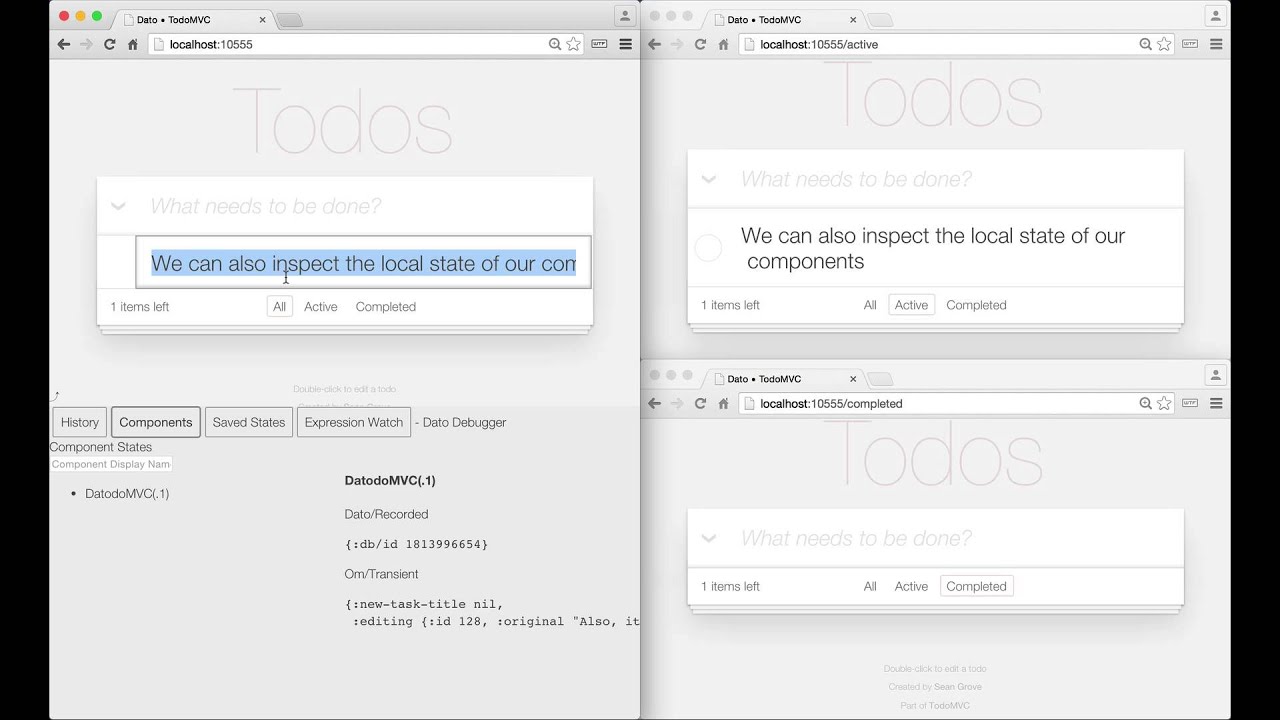Reload the localhost:10555 left window
Viewport: 1280px width, 720px height.
(109, 44)
